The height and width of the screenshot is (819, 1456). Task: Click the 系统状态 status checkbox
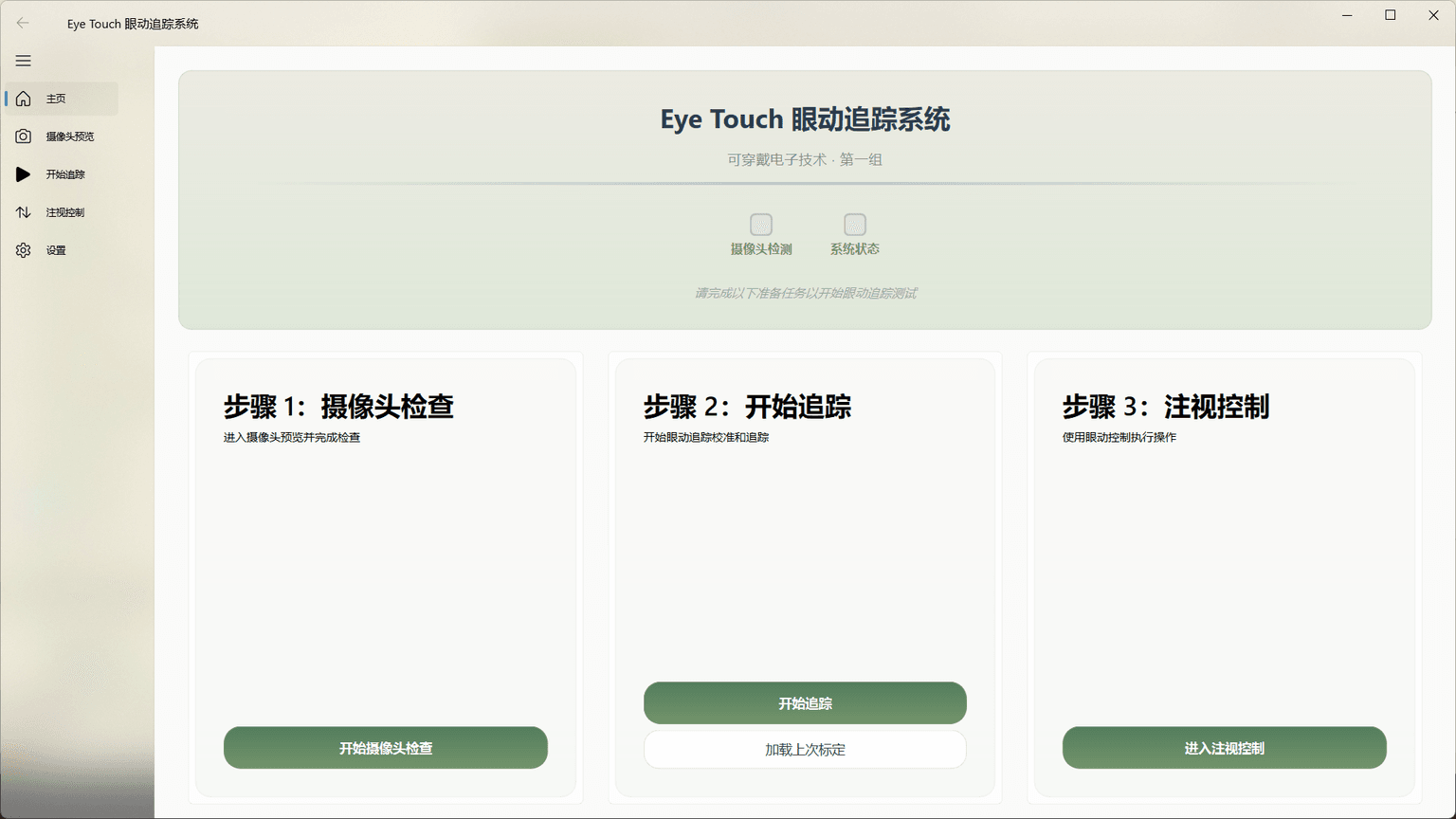click(855, 225)
